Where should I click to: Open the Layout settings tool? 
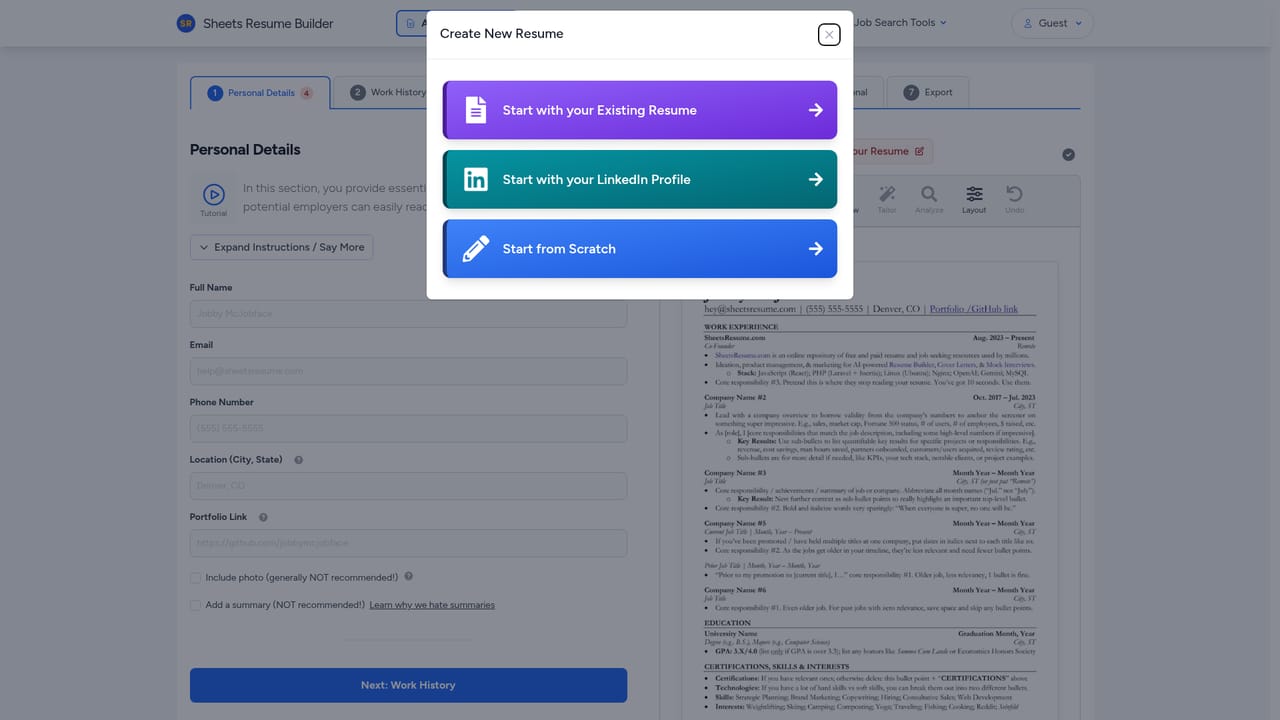974,199
